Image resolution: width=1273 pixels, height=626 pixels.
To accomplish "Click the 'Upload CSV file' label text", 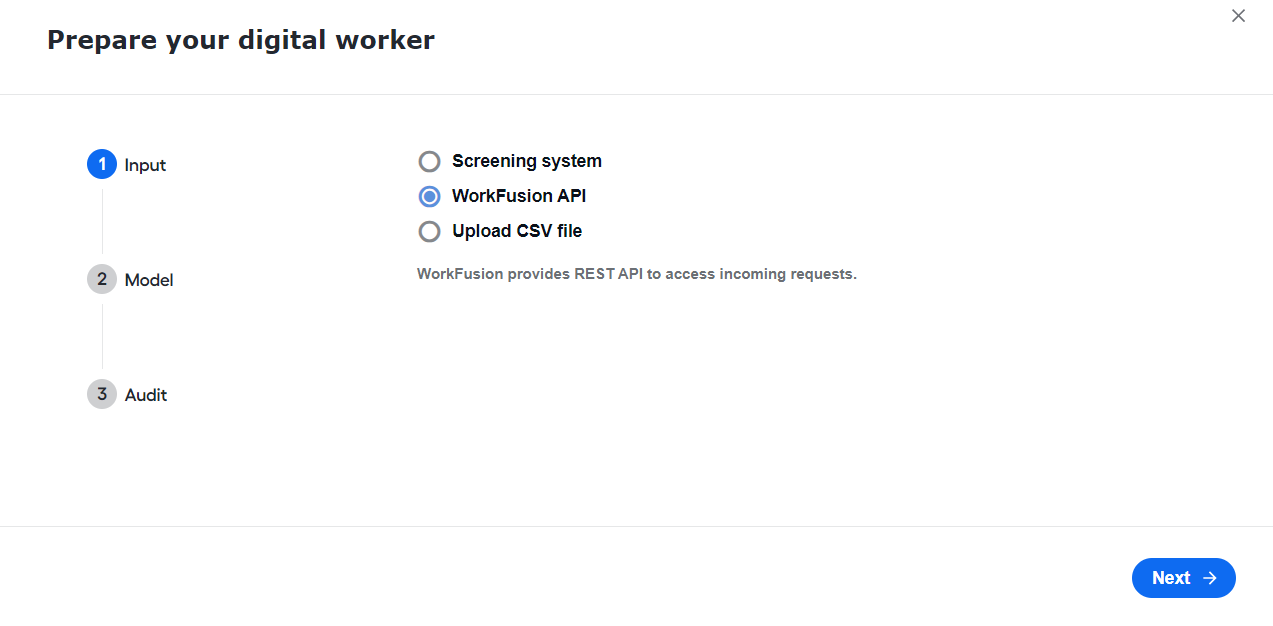I will click(517, 231).
